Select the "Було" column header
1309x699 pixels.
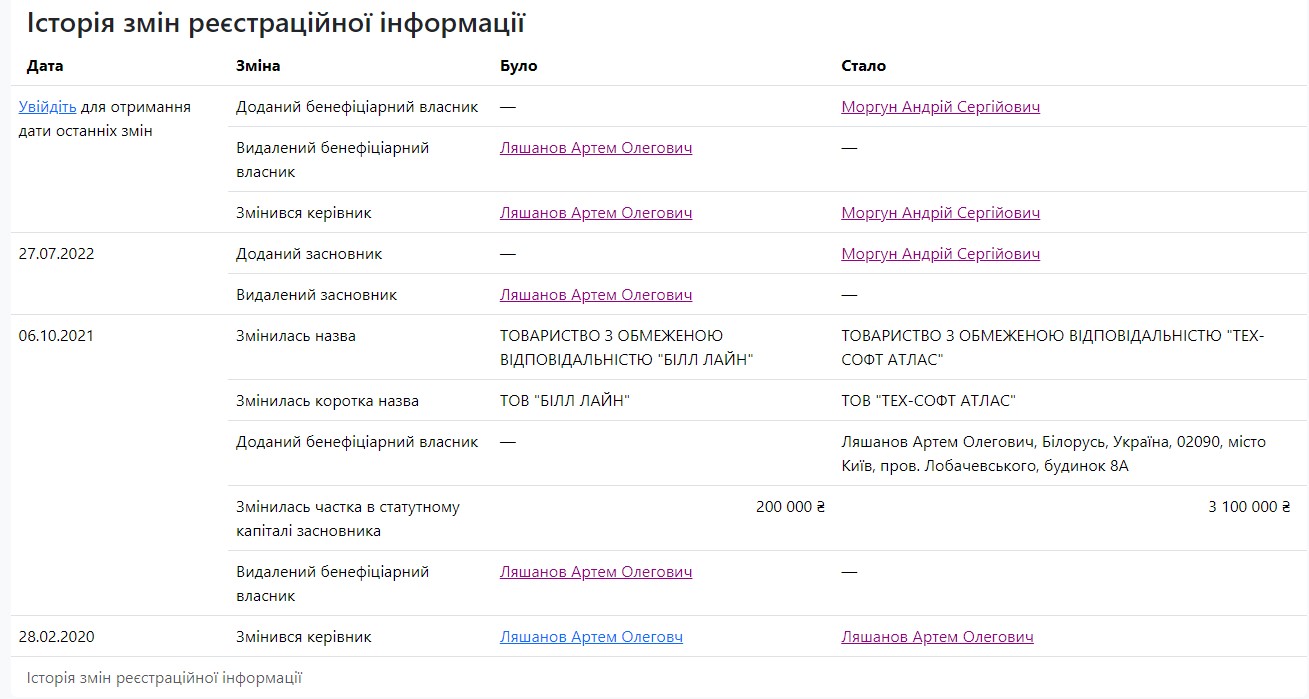coord(518,66)
